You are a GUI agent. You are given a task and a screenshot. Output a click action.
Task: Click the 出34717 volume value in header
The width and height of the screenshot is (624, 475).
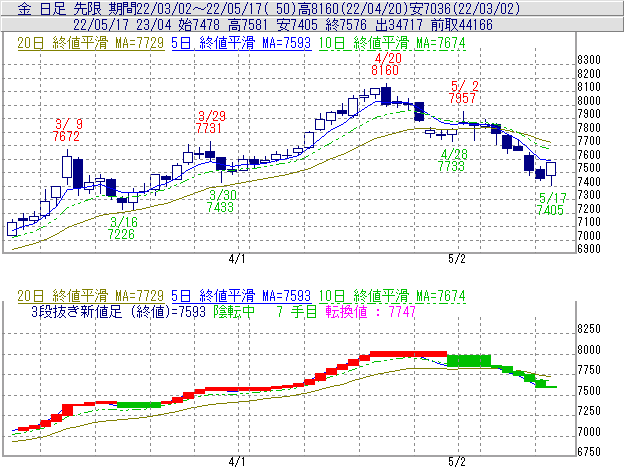tap(399, 25)
